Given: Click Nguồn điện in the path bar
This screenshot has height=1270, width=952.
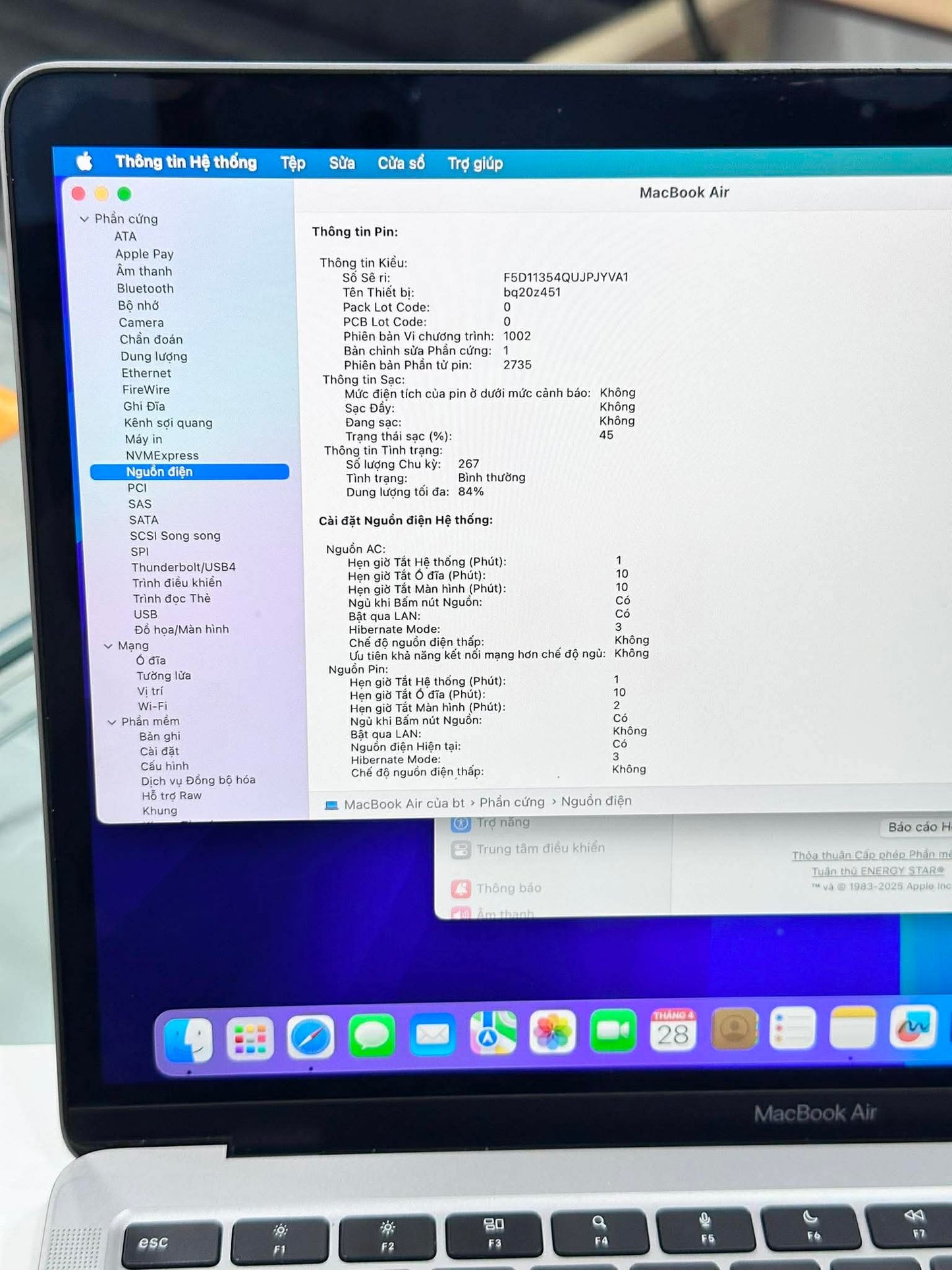Looking at the screenshot, I should click(596, 801).
